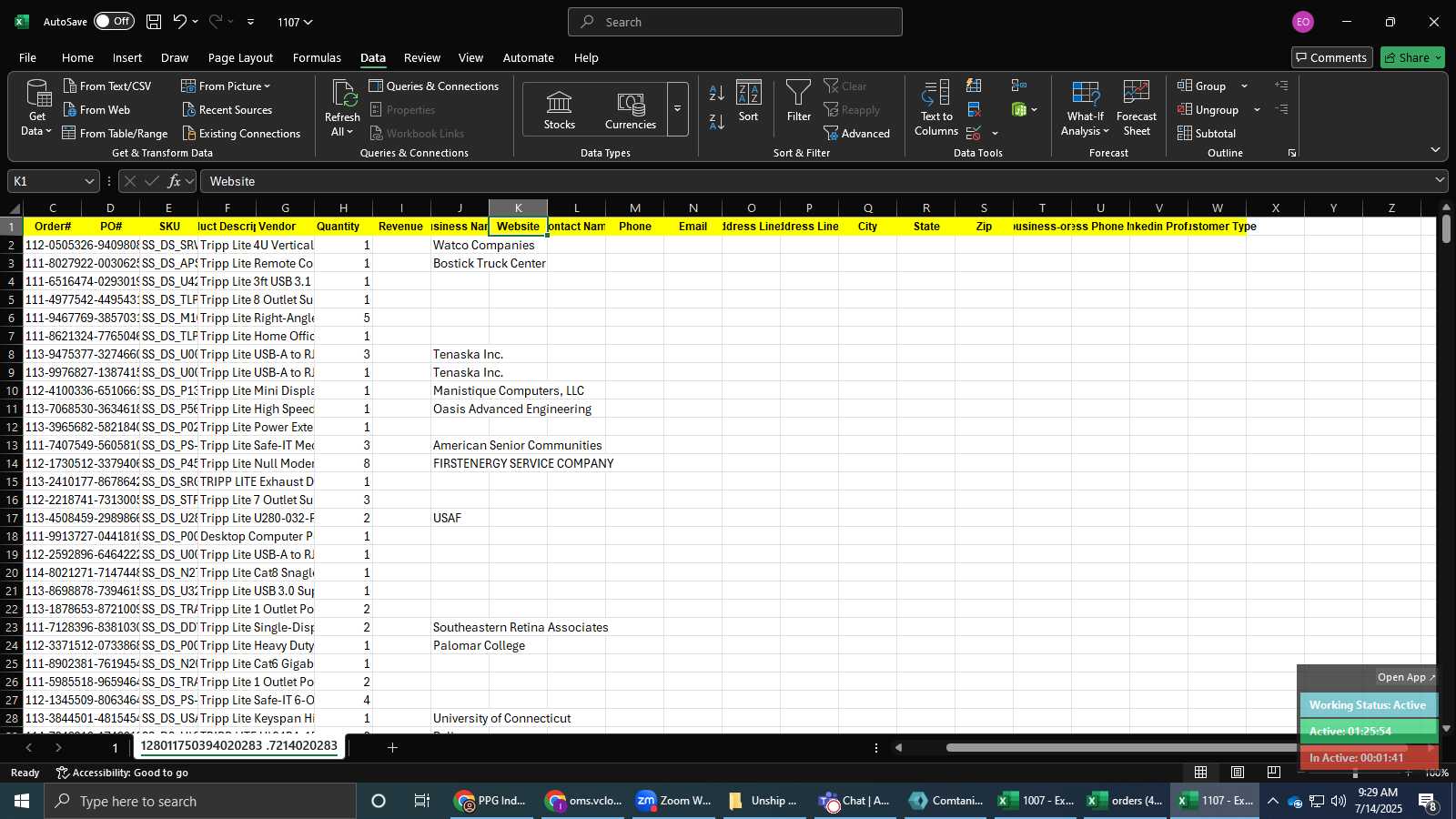Image resolution: width=1456 pixels, height=819 pixels.
Task: Click Open App link in tracker
Action: tap(1406, 677)
